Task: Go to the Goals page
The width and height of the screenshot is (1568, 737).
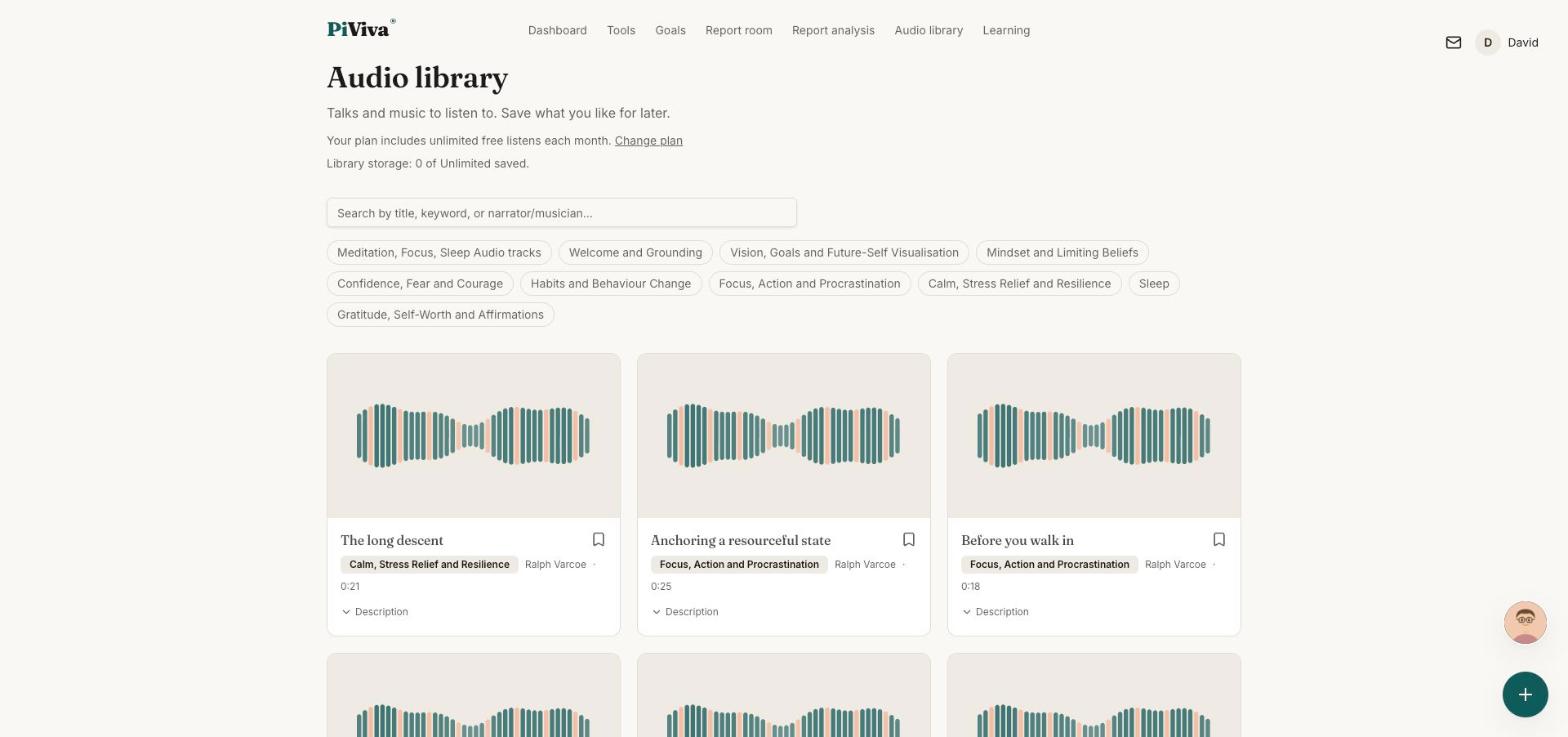Action: [x=670, y=30]
